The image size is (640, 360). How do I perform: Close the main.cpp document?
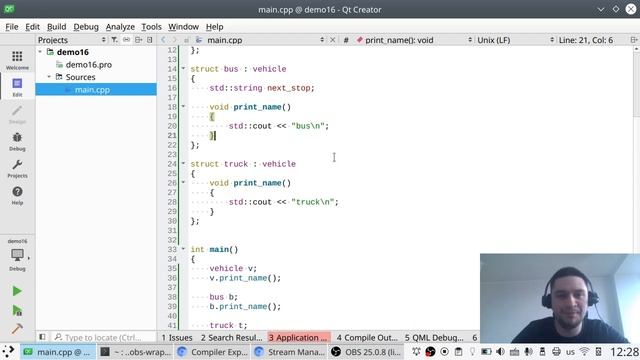pos(333,40)
